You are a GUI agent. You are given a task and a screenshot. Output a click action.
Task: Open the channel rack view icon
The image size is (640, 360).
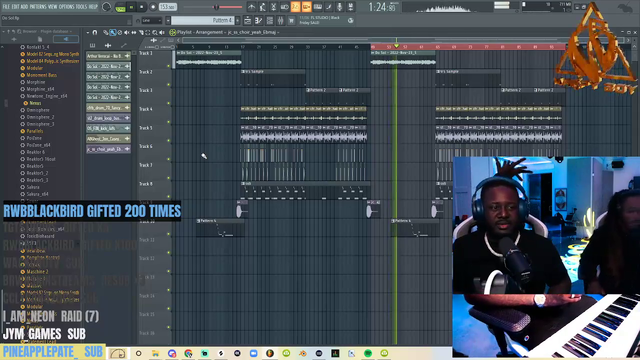tap(269, 20)
